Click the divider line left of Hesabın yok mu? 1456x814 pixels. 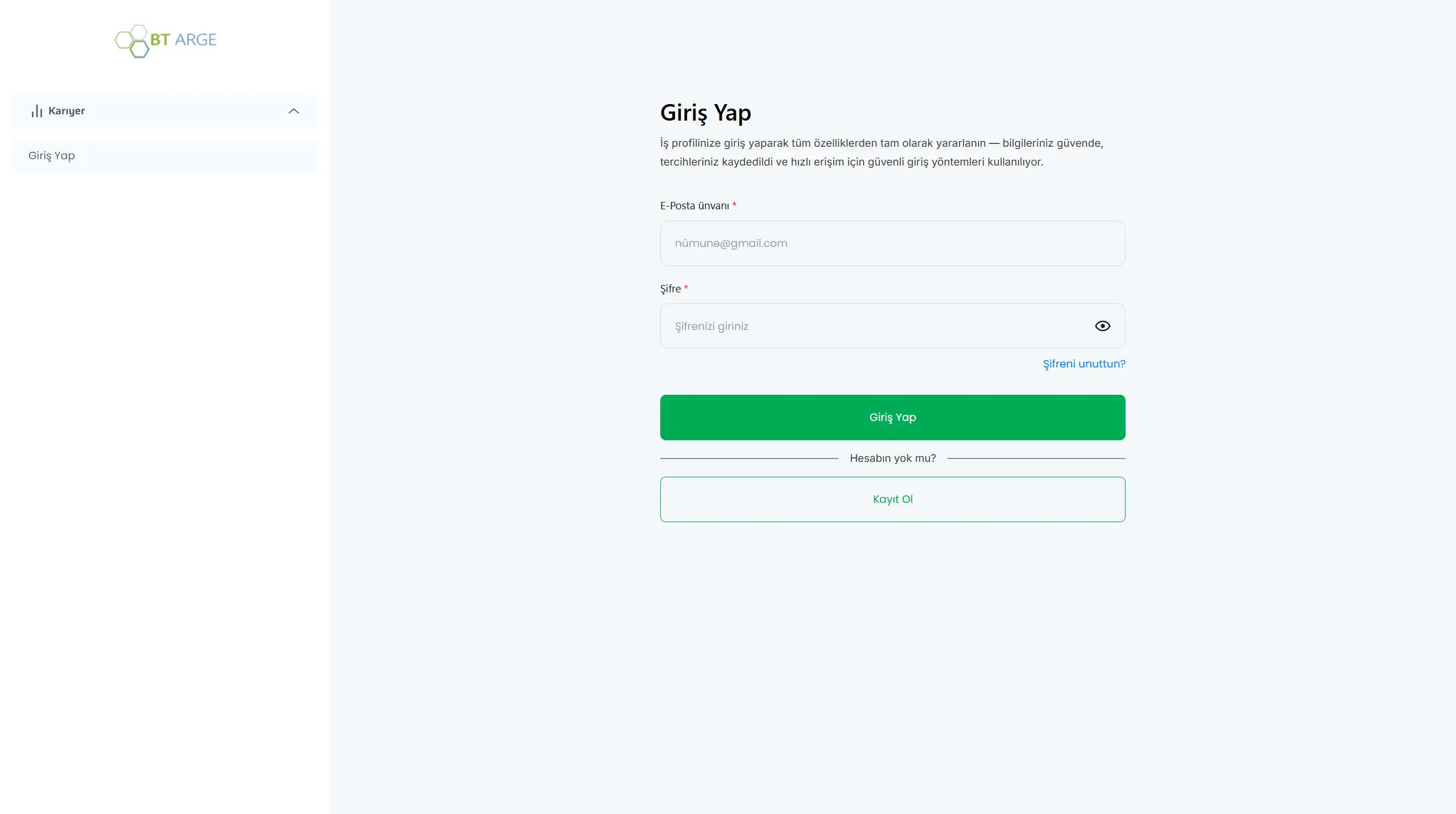748,458
